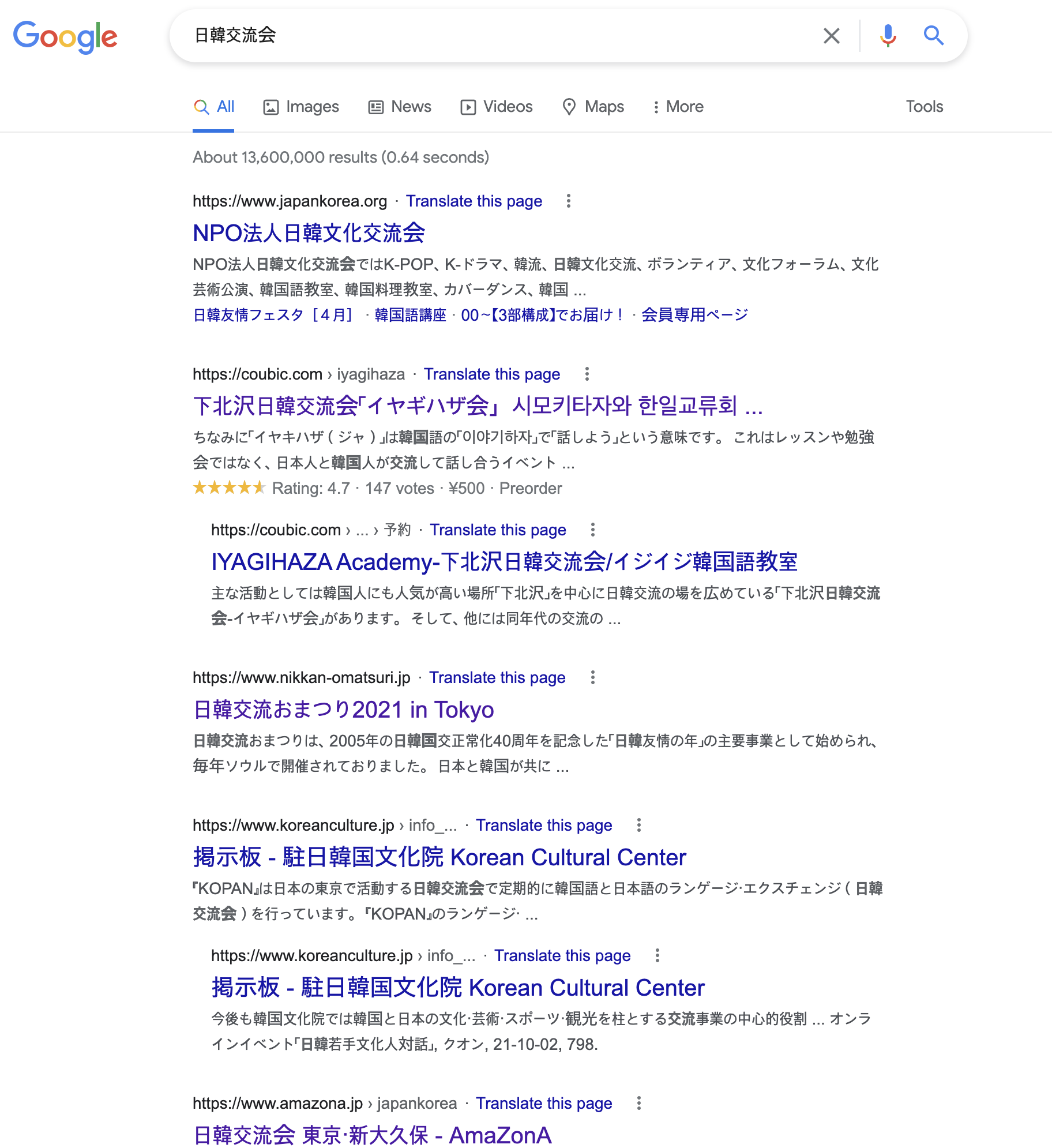This screenshot has width=1052, height=1148.
Task: Open IYAGIHAZA Academy result title
Action: click(505, 562)
